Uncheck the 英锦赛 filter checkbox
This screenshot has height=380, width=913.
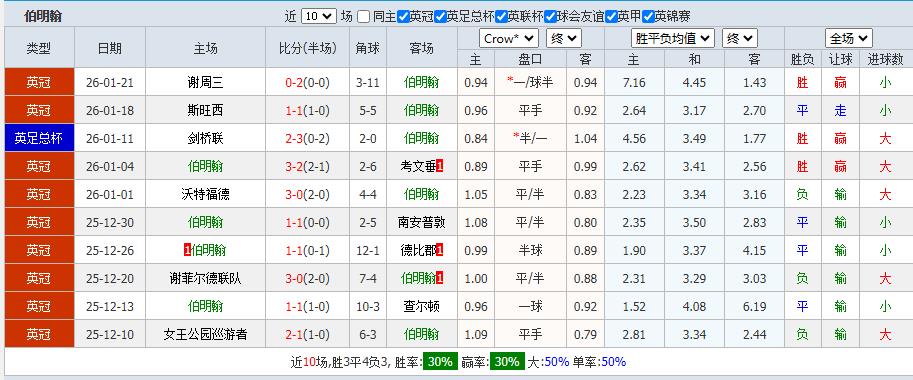649,17
